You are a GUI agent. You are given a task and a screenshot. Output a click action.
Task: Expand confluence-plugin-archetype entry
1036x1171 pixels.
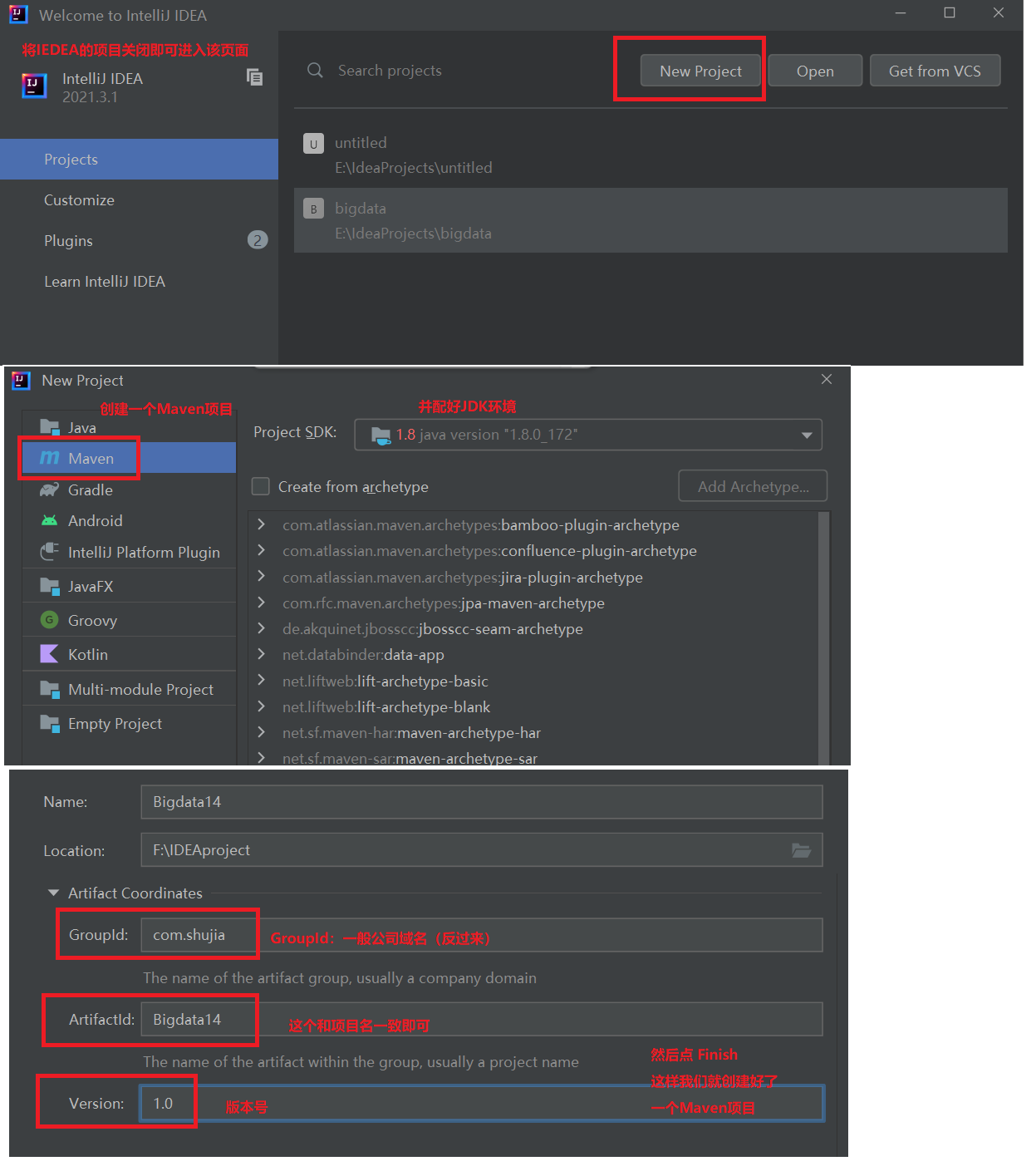[262, 550]
